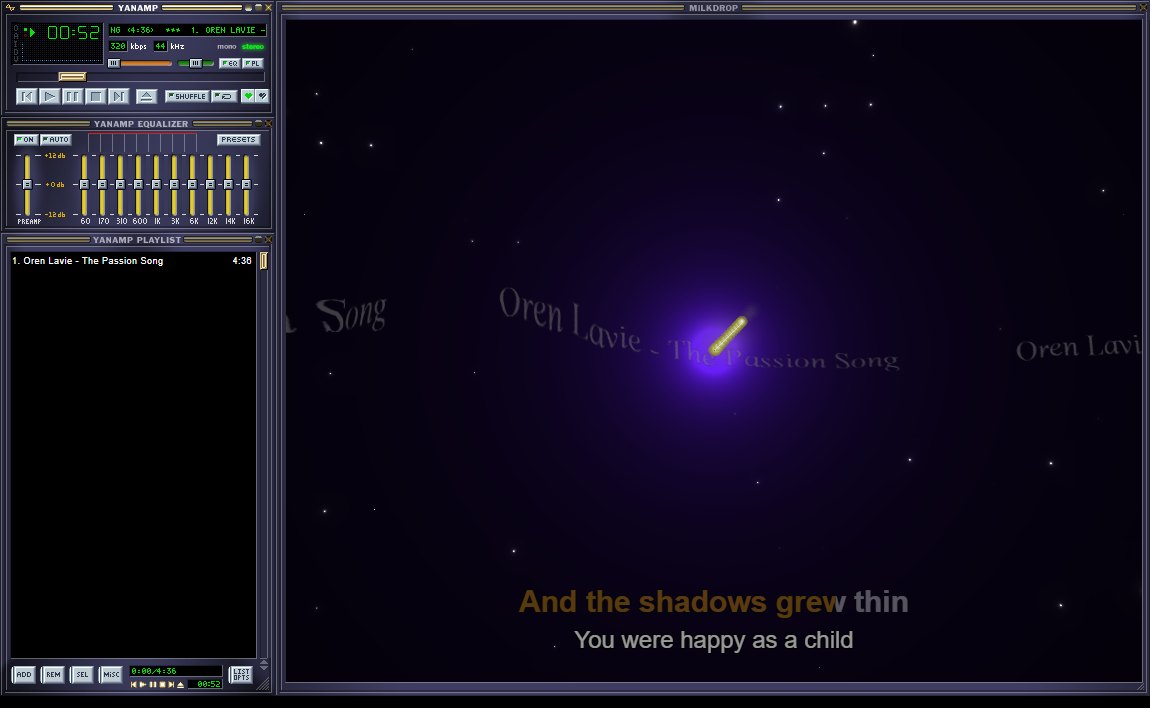Screen dimensions: 1150x708
Task: Toggle the equalizer AUTO button
Action: [x=56, y=139]
